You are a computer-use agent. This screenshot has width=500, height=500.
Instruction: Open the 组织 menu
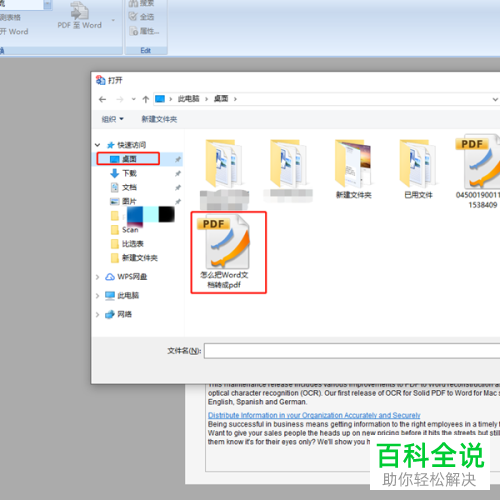(112, 119)
